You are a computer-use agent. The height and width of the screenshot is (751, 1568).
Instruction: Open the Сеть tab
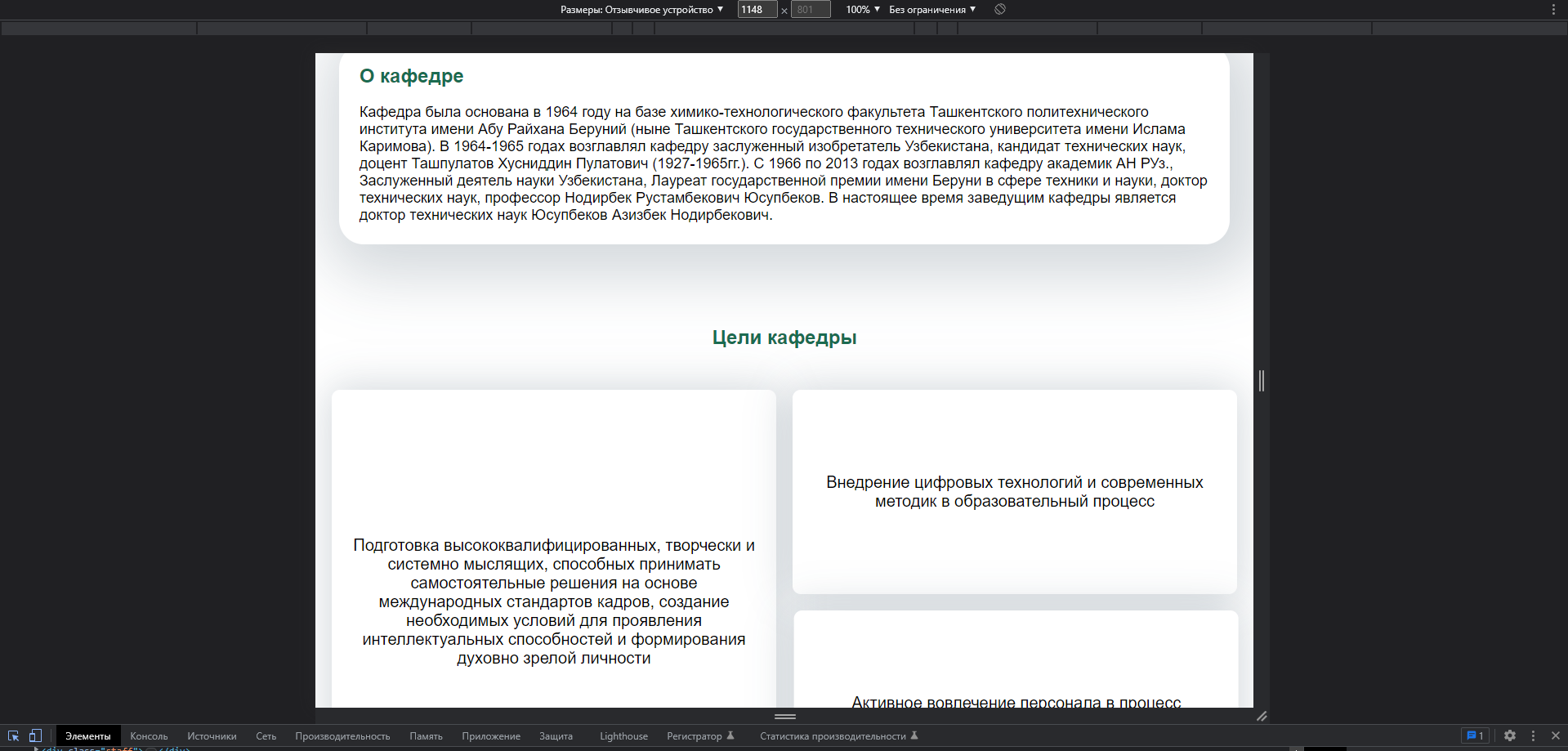266,736
